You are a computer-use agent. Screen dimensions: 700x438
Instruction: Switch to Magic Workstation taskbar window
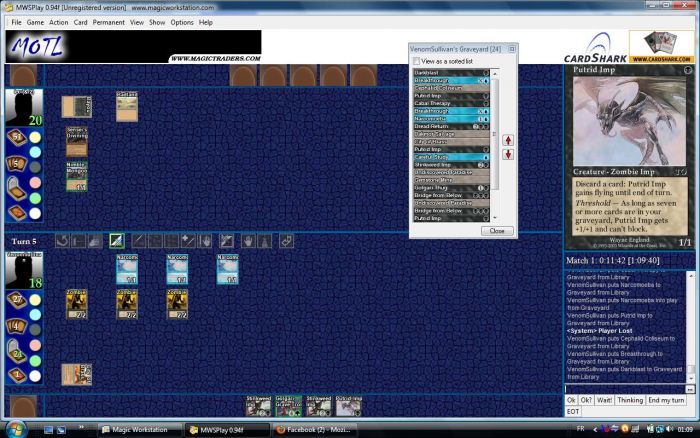(x=139, y=430)
